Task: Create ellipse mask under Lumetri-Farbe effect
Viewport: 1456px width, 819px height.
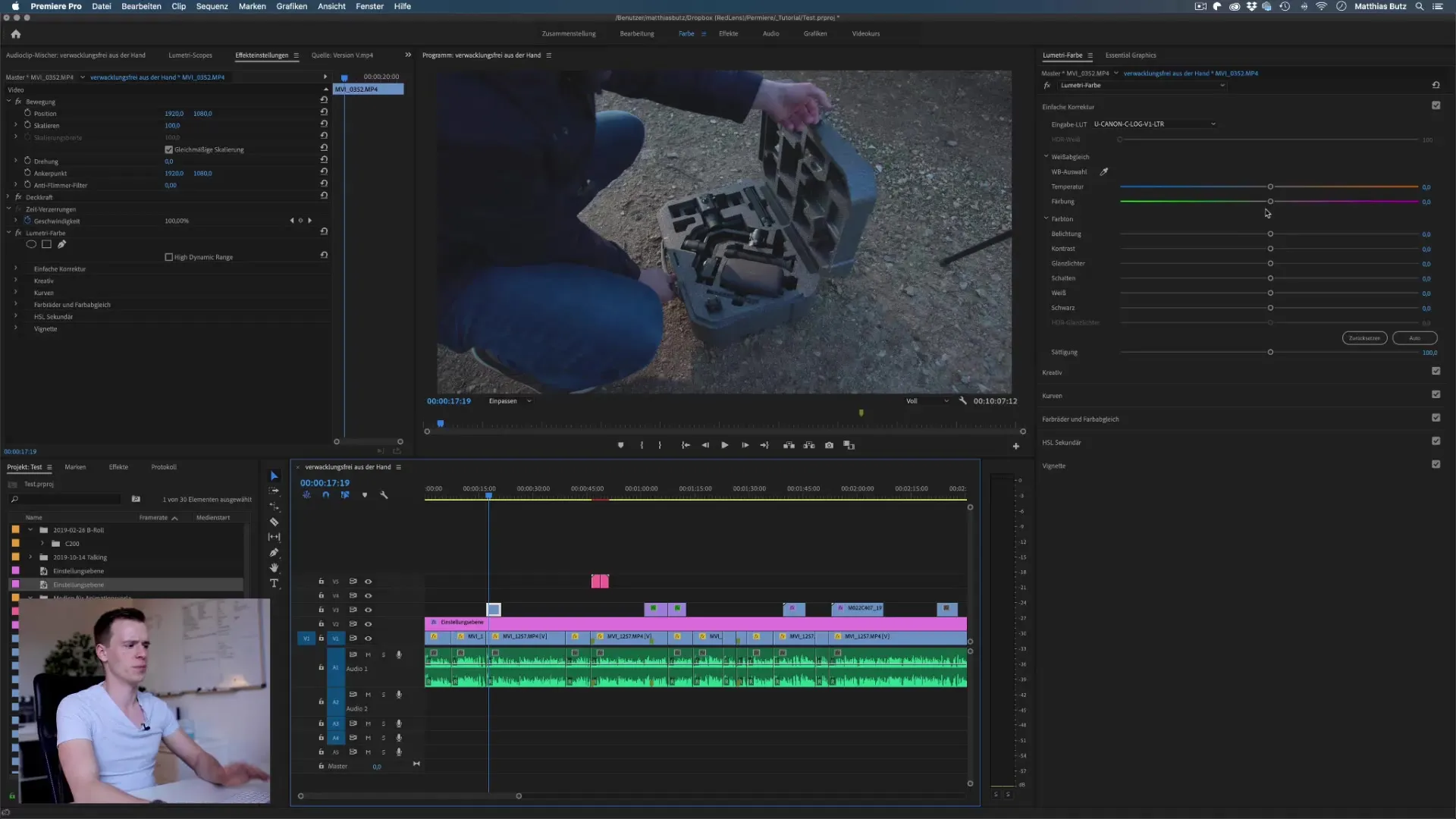Action: 31,244
